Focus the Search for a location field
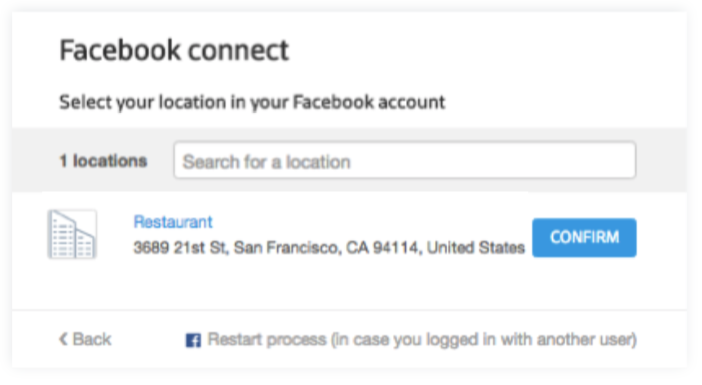The image size is (702, 385). [405, 160]
